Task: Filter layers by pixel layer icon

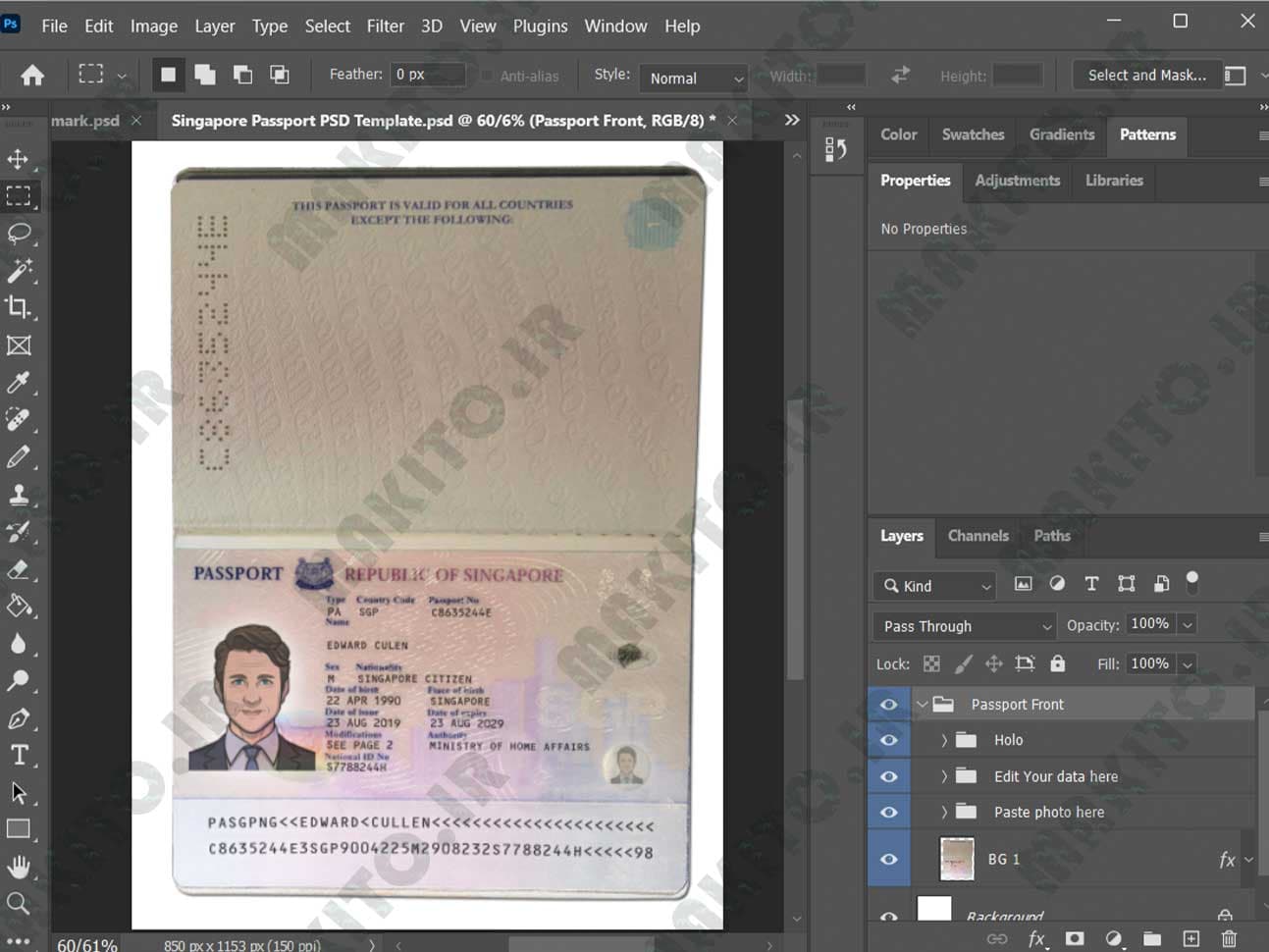Action: tap(1023, 584)
